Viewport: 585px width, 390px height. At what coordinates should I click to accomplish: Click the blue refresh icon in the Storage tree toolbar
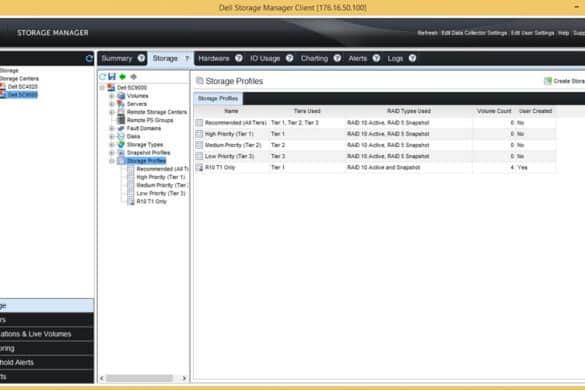pyautogui.click(x=103, y=77)
